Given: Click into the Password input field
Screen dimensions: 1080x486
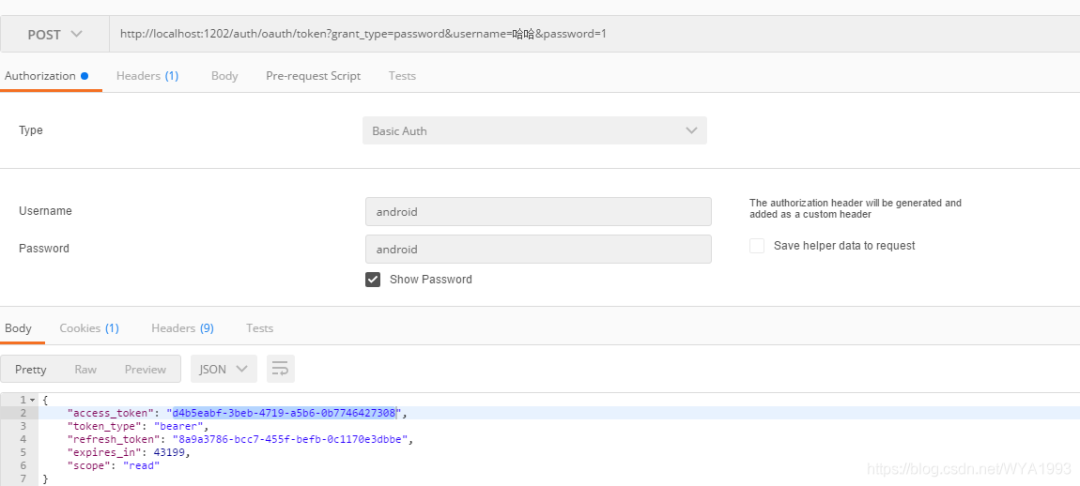Looking at the screenshot, I should tap(538, 249).
